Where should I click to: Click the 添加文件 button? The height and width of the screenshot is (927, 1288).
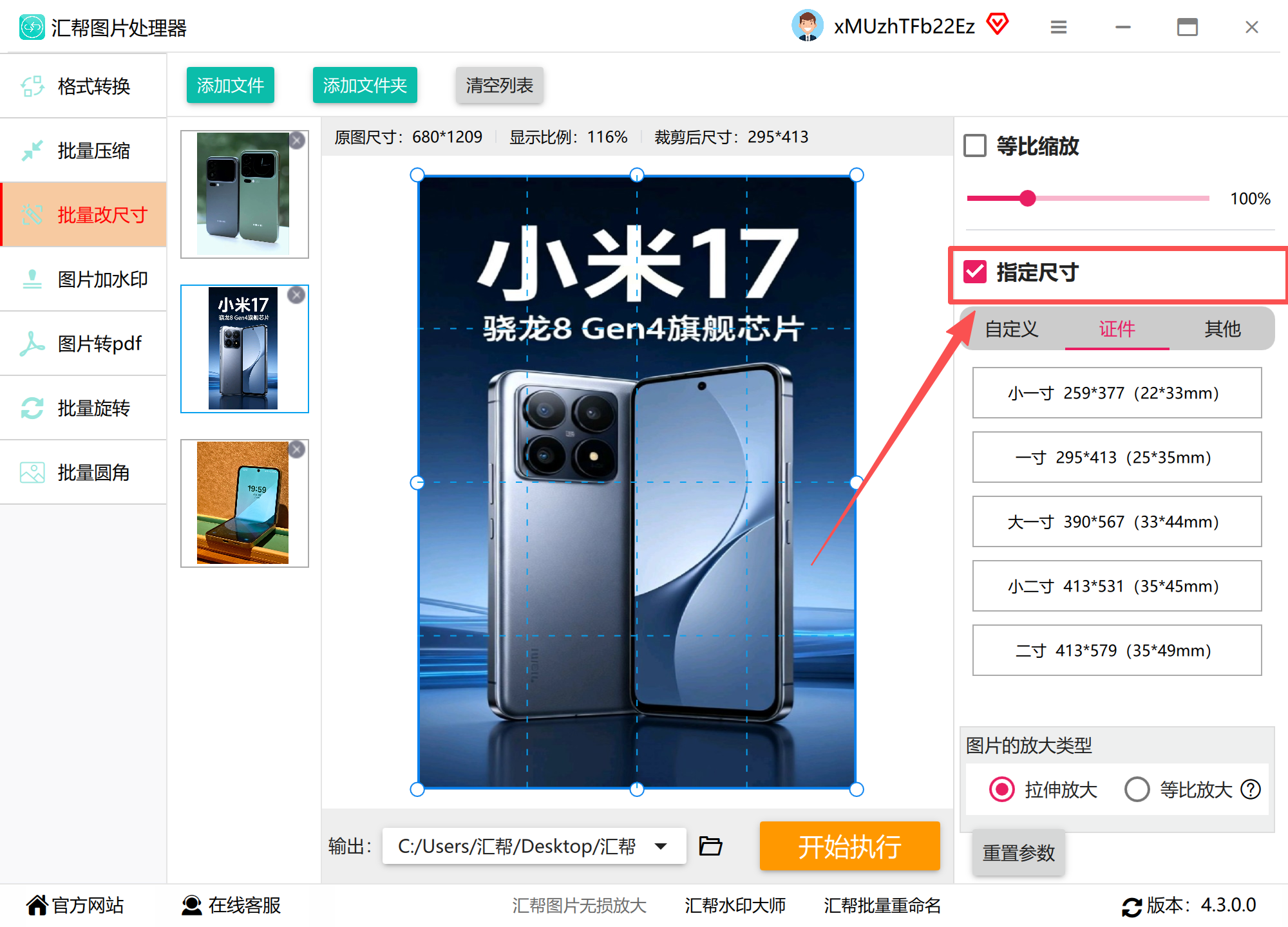coord(231,85)
